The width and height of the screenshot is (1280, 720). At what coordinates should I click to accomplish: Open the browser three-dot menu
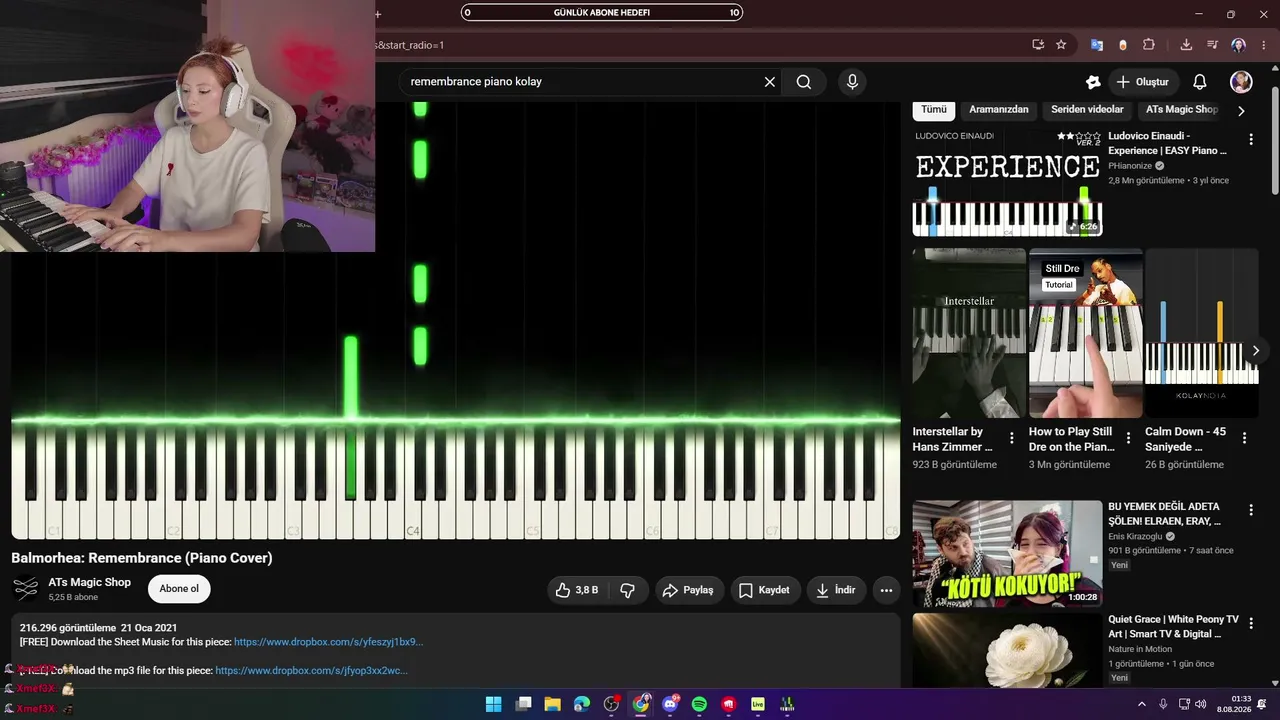(1264, 45)
